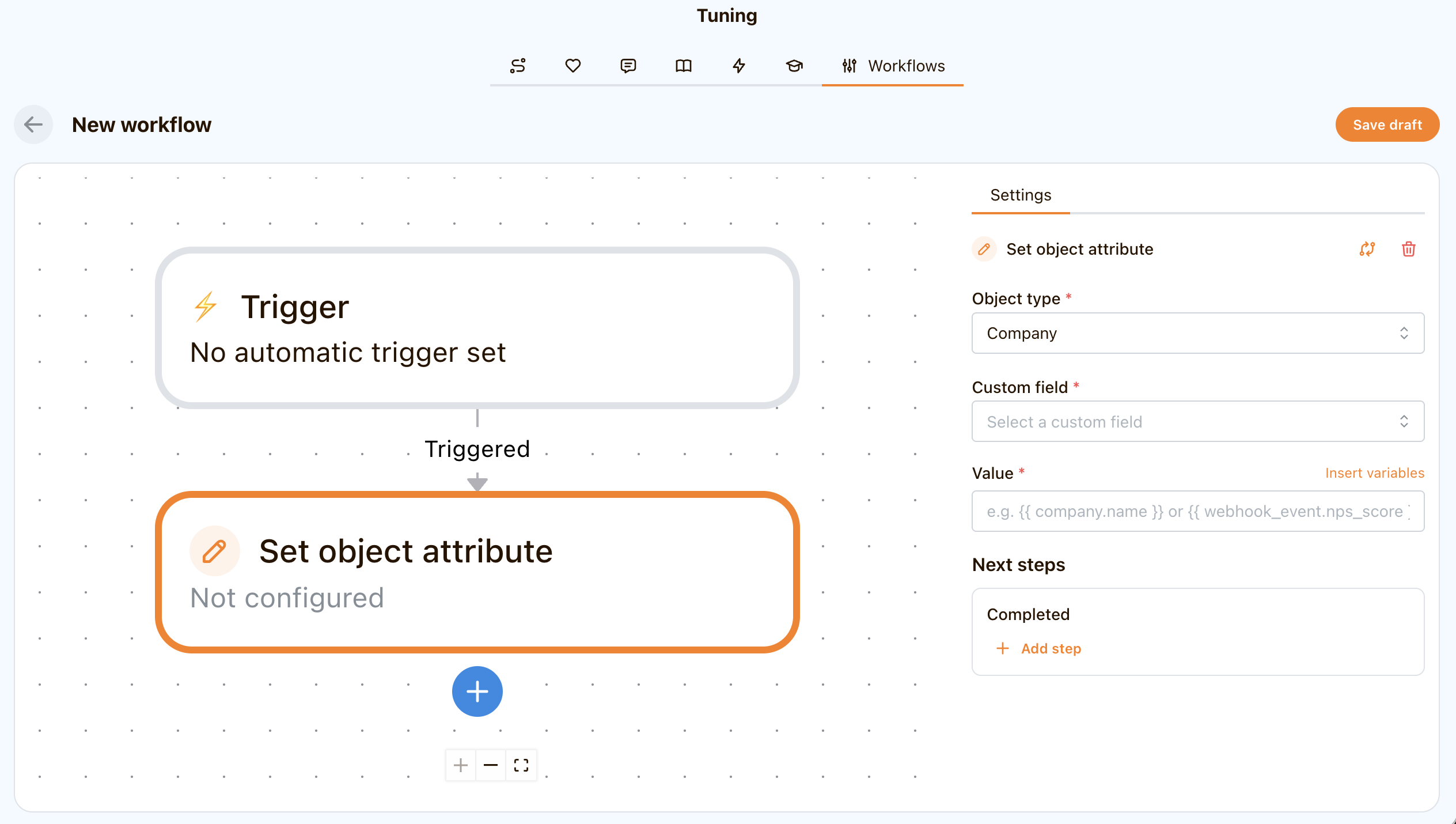
Task: Delete the Set object attribute step
Action: [x=1409, y=249]
